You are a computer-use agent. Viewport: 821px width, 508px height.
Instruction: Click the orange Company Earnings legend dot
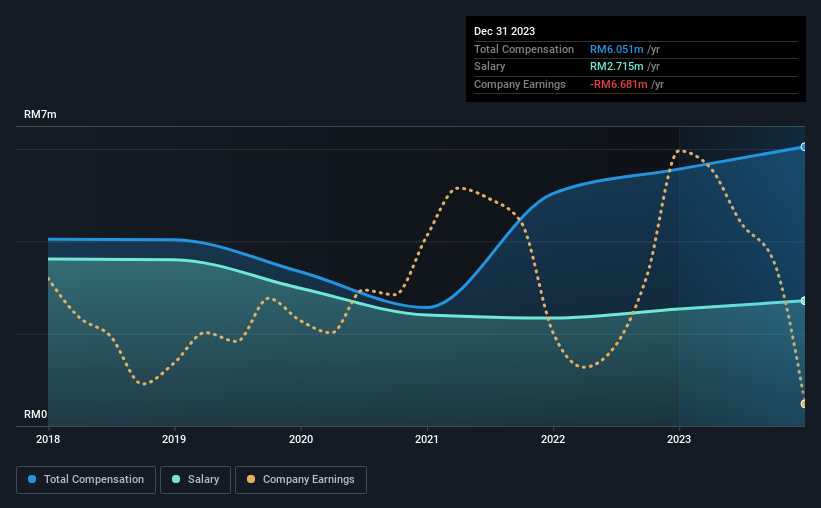251,479
